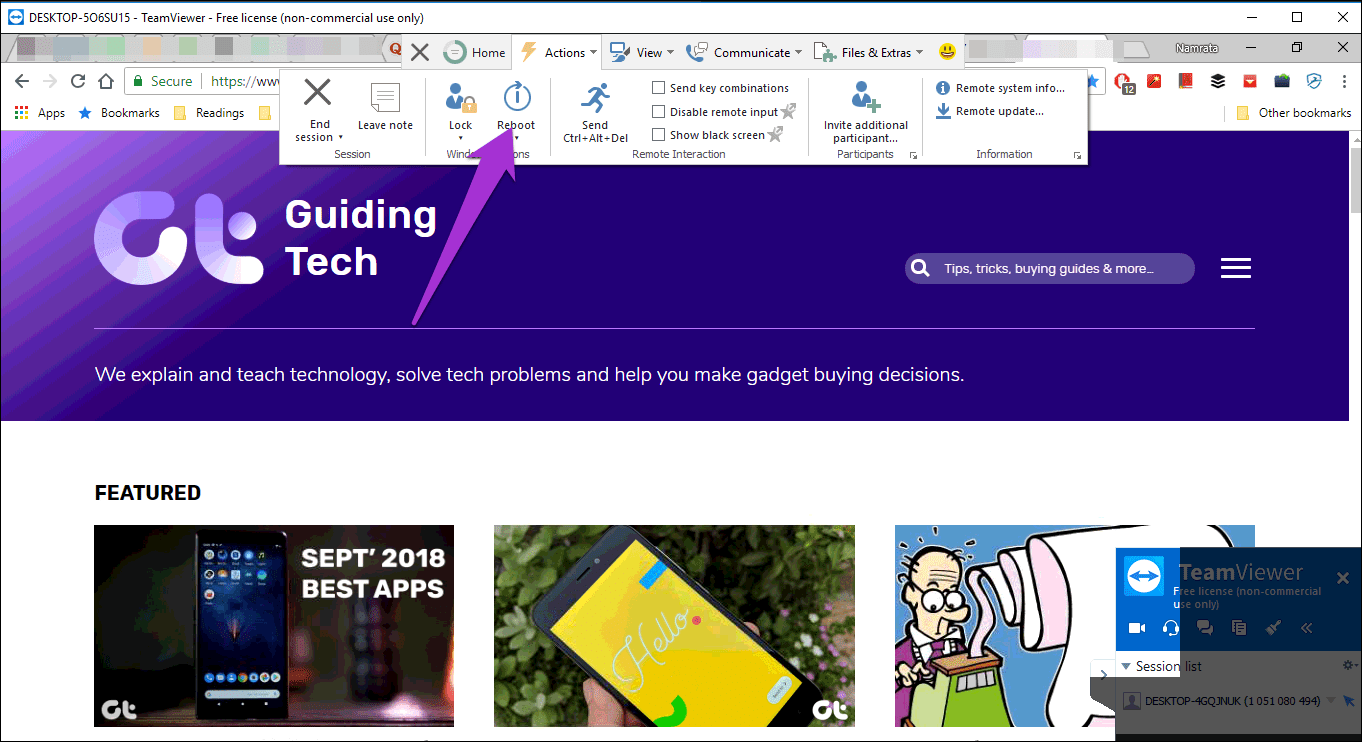Click the Pocket-style red extension icon
Viewport: 1362px width, 742px height.
1250,81
